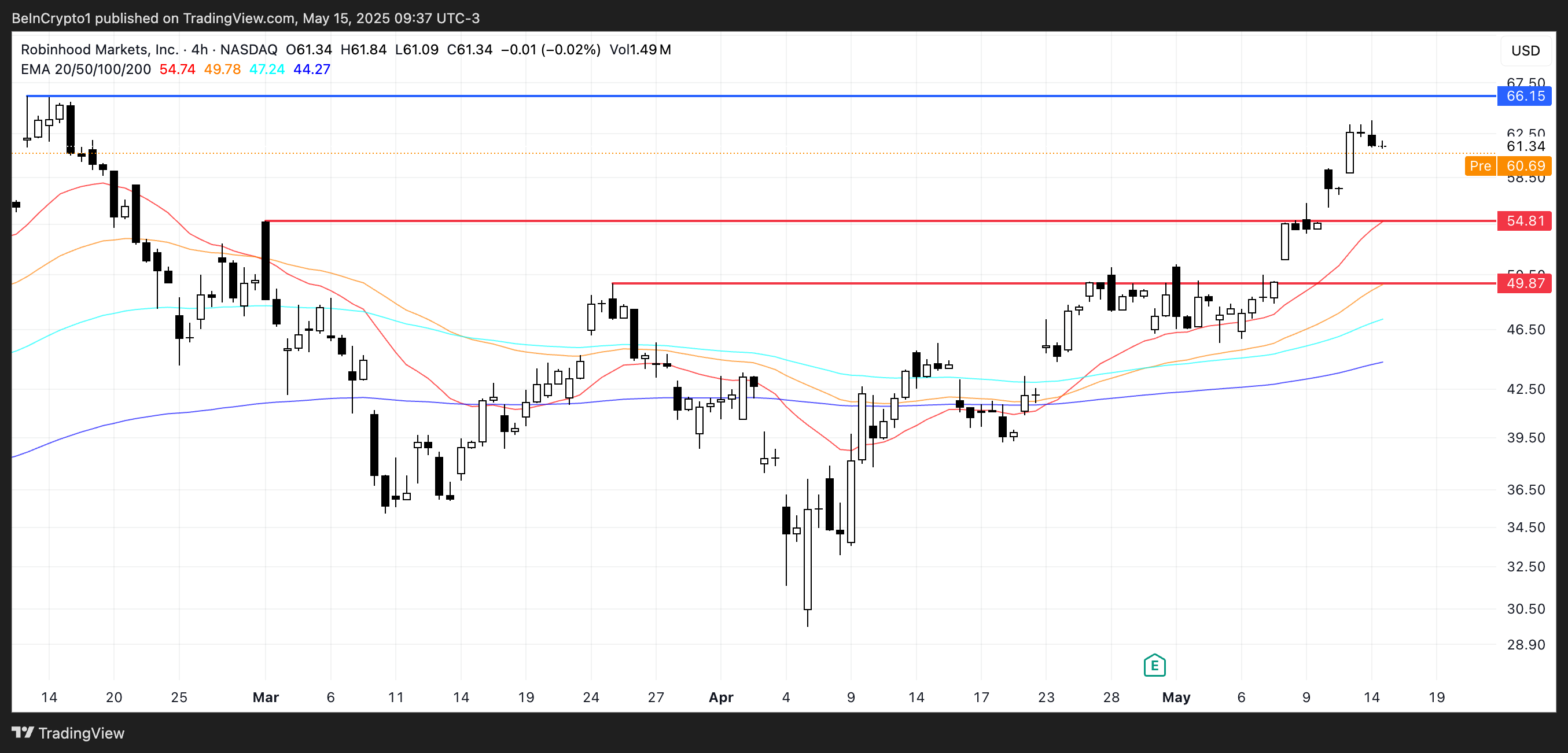This screenshot has height=753, width=1568.
Task: Select the 66.15 blue price label
Action: [x=1525, y=95]
